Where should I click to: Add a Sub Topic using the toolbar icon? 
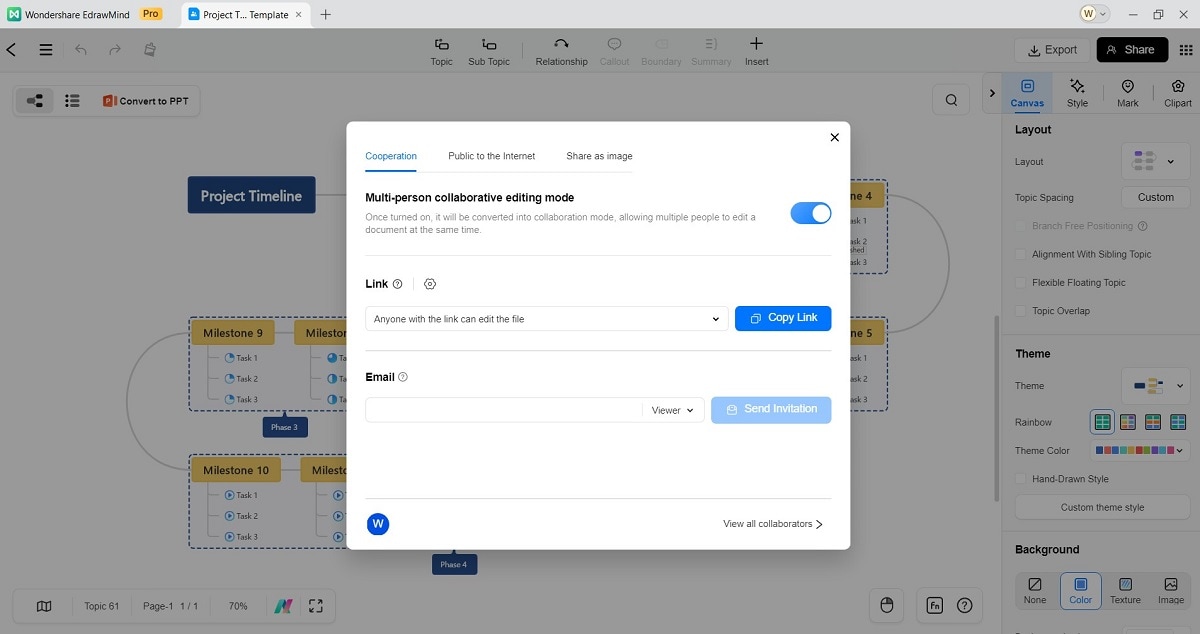pos(488,50)
